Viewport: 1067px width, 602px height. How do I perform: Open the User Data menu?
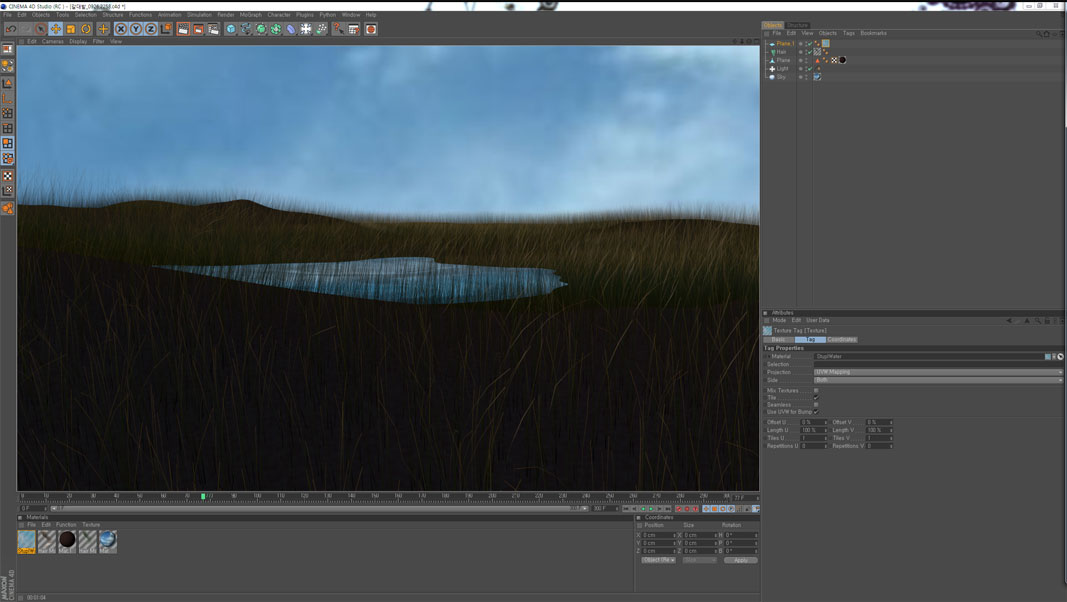(818, 320)
